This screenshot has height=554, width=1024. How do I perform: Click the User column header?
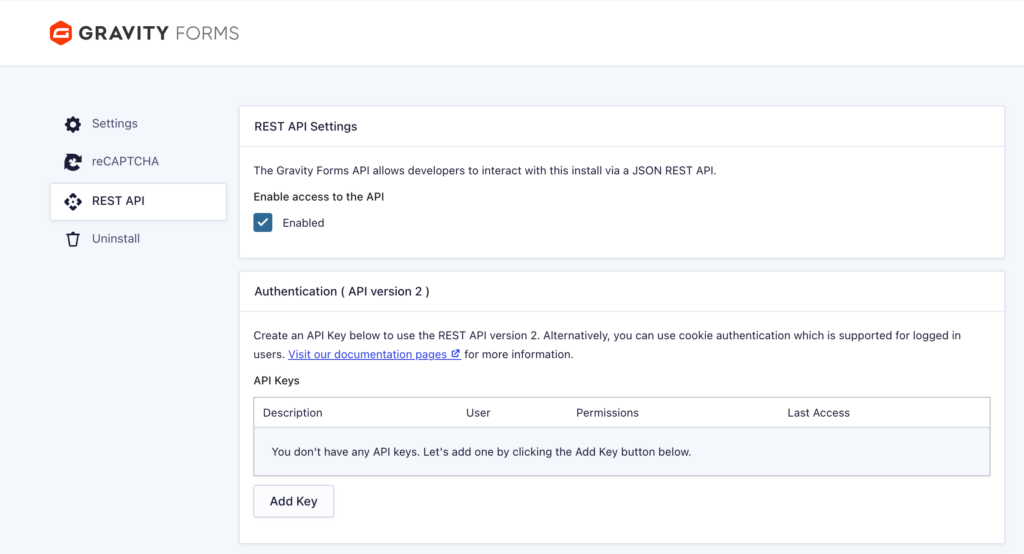(478, 413)
